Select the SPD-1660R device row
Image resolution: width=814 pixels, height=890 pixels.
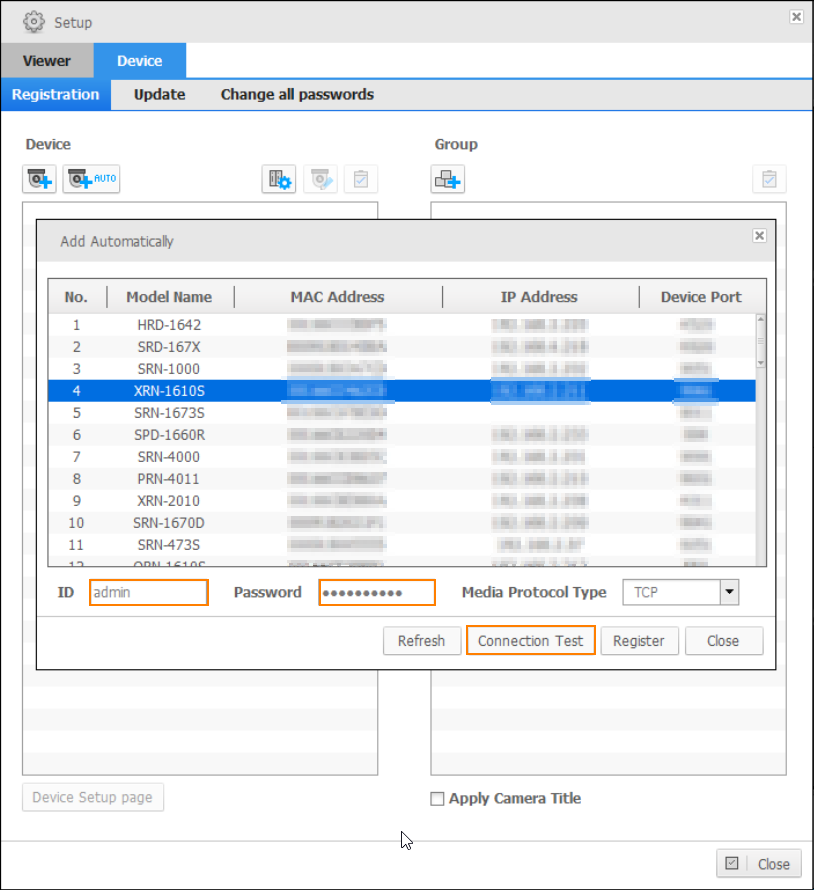(x=402, y=435)
